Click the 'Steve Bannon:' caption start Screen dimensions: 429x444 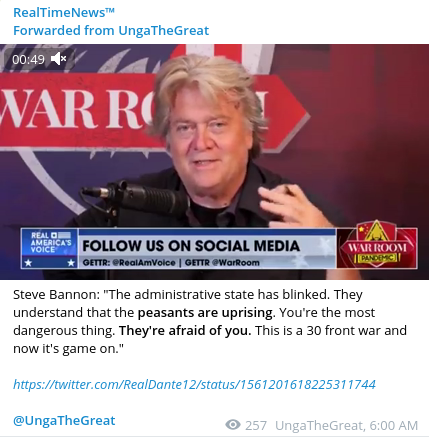(x=56, y=295)
